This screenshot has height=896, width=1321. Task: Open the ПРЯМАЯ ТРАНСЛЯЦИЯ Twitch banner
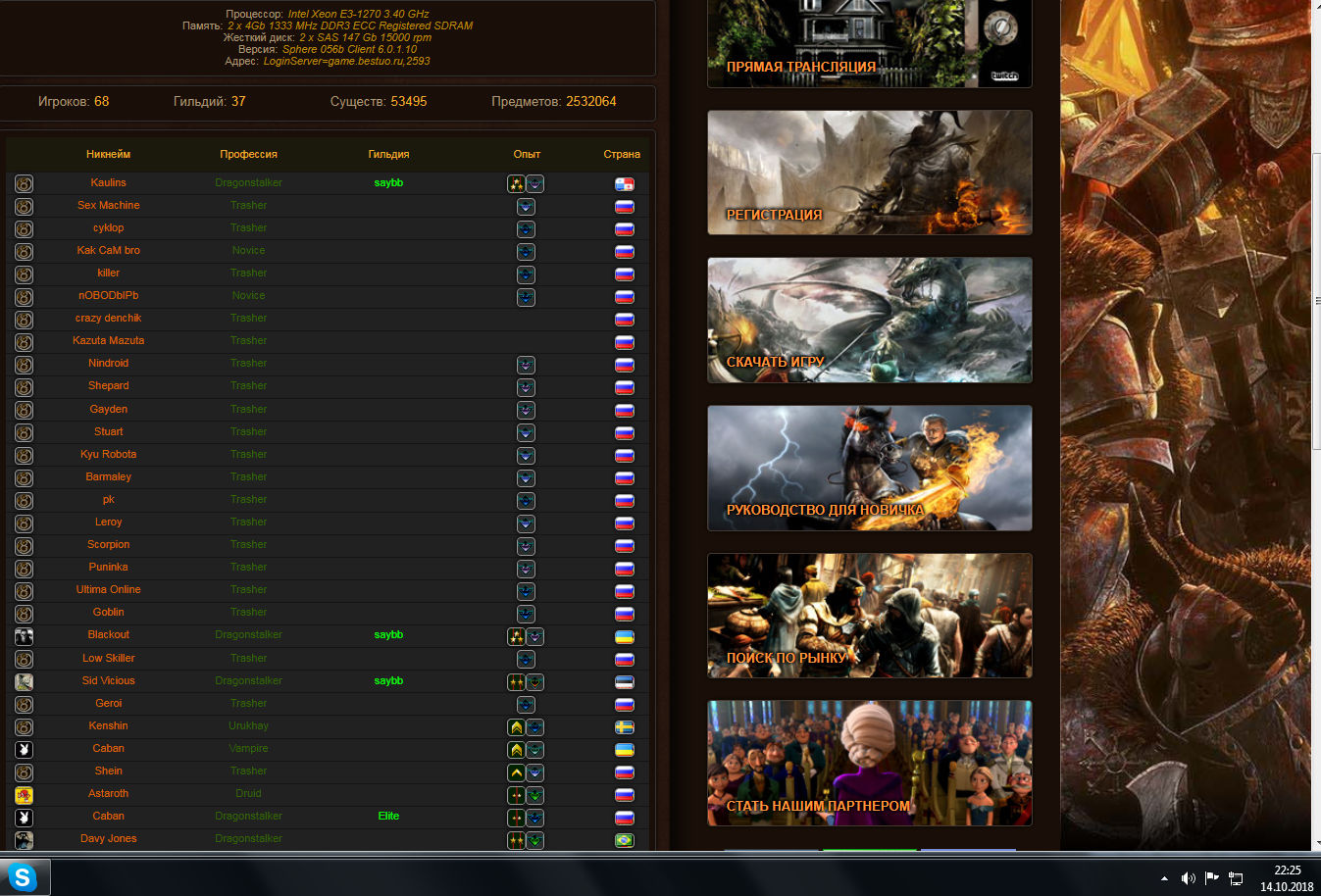pyautogui.click(x=870, y=43)
